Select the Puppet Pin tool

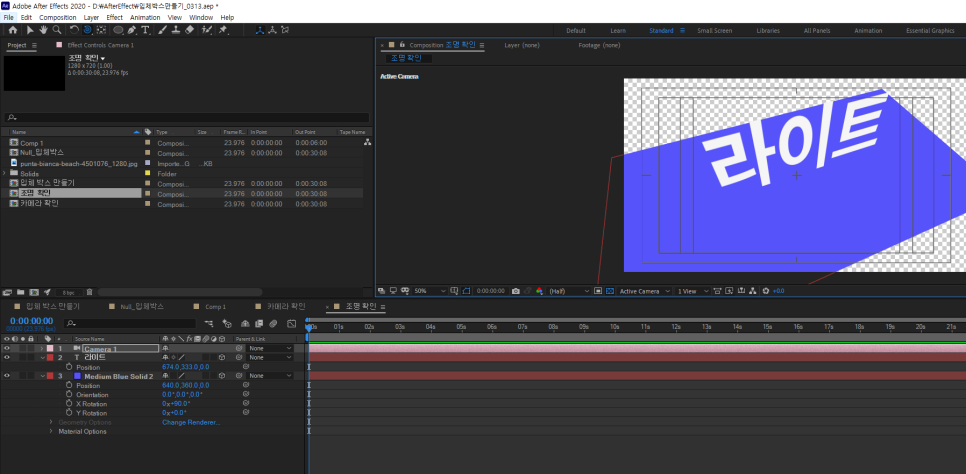(223, 30)
